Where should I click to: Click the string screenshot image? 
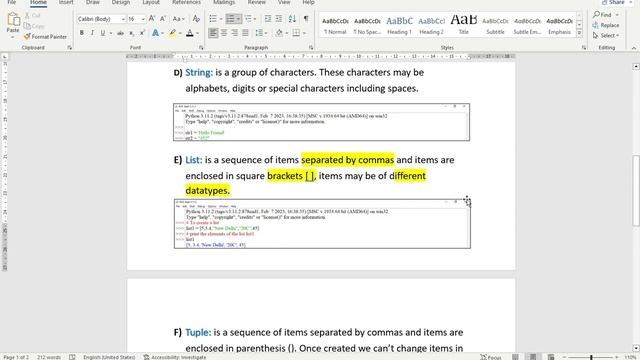tap(322, 122)
